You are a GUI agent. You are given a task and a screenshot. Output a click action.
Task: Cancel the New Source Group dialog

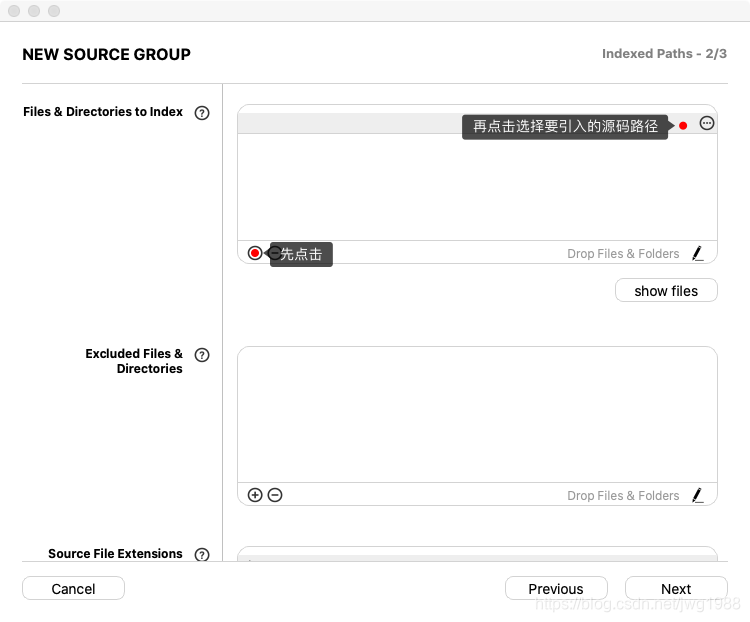(73, 589)
